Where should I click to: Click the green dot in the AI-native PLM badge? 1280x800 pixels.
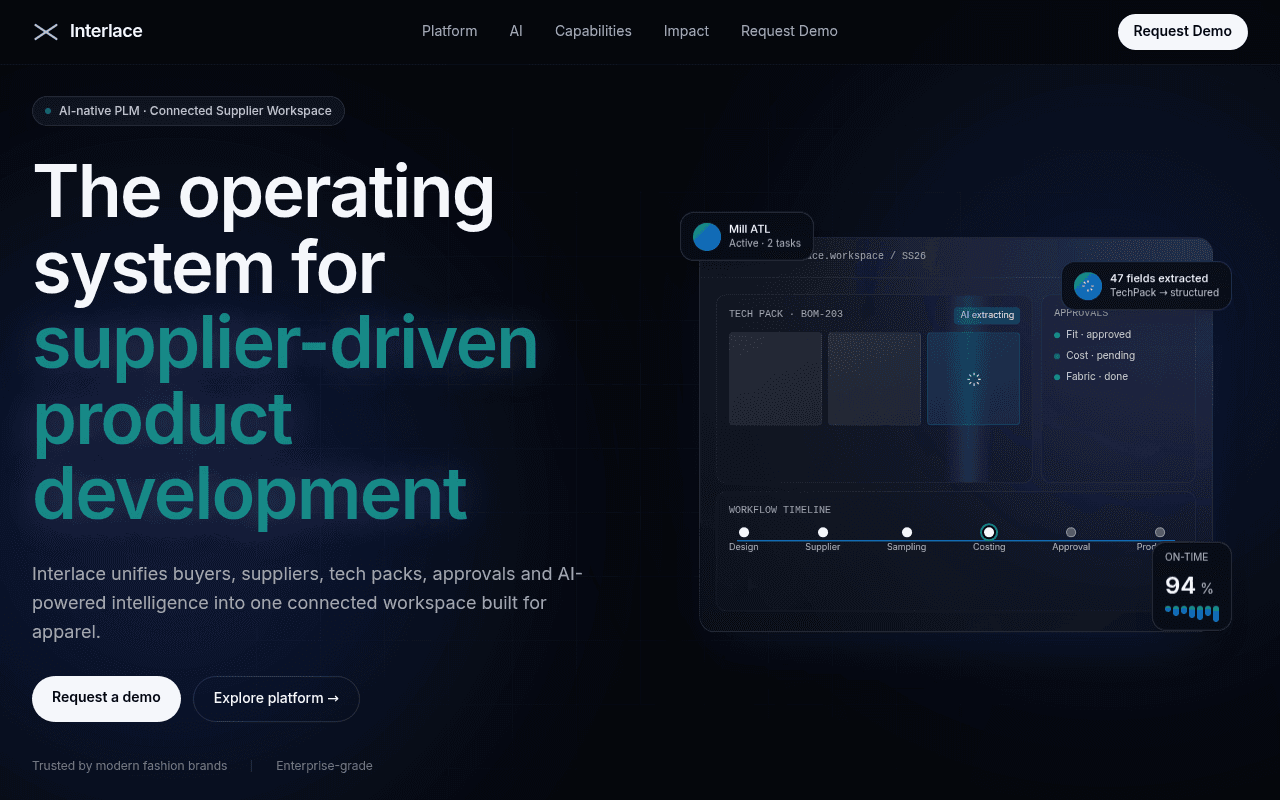point(48,111)
